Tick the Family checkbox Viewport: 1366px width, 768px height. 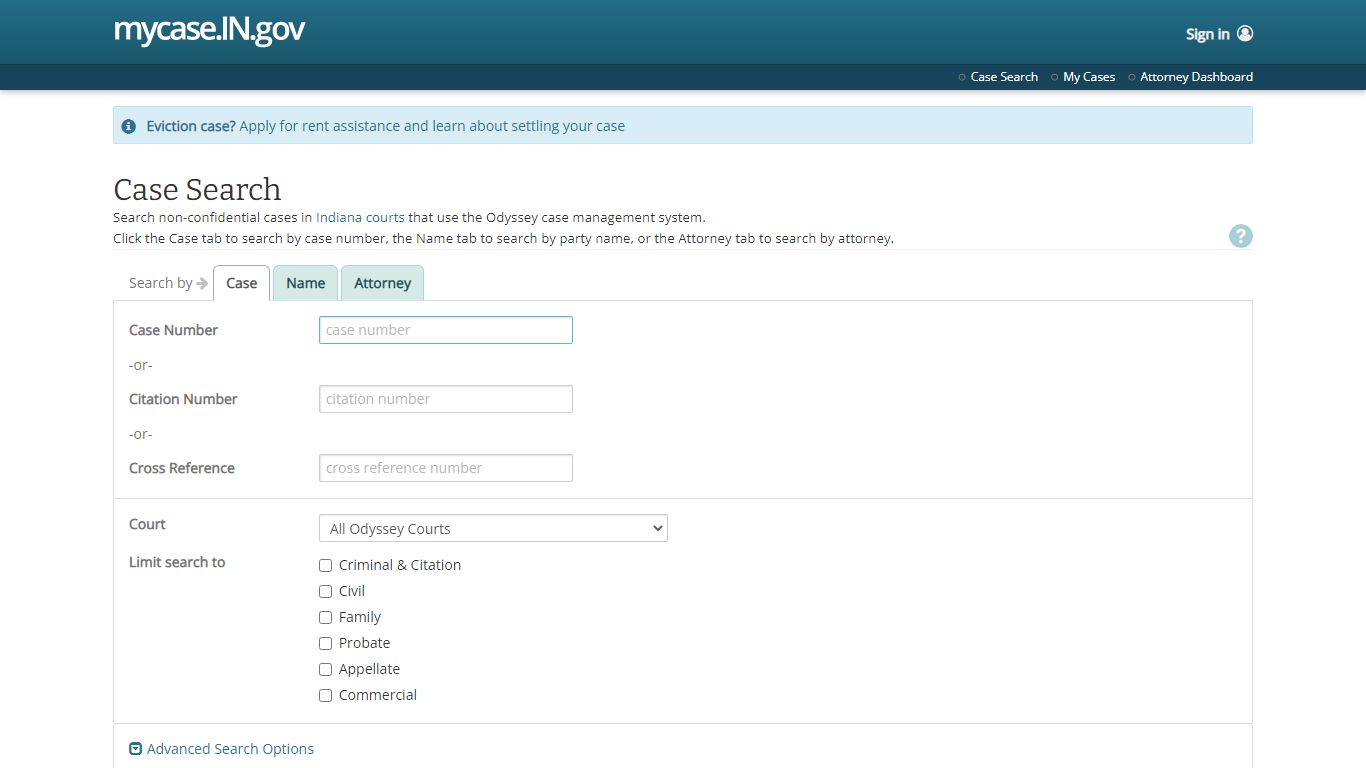(325, 617)
